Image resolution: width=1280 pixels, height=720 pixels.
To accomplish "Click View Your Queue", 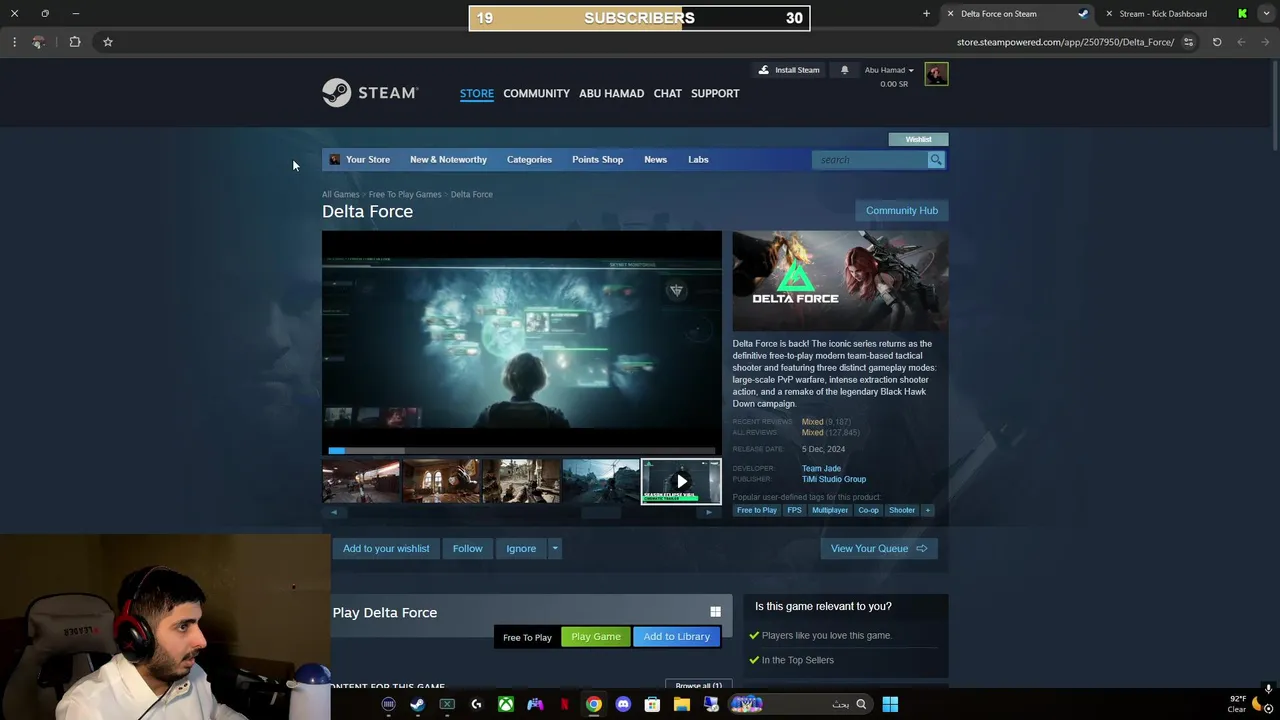I will point(879,548).
